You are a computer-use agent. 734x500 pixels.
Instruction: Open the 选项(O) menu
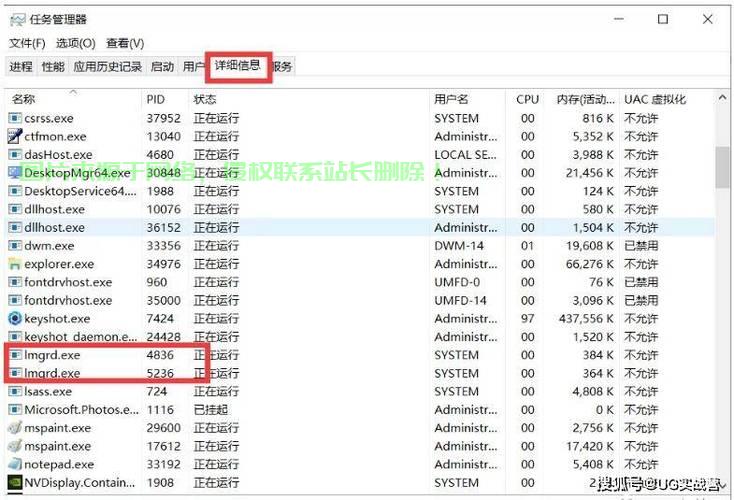tap(75, 44)
